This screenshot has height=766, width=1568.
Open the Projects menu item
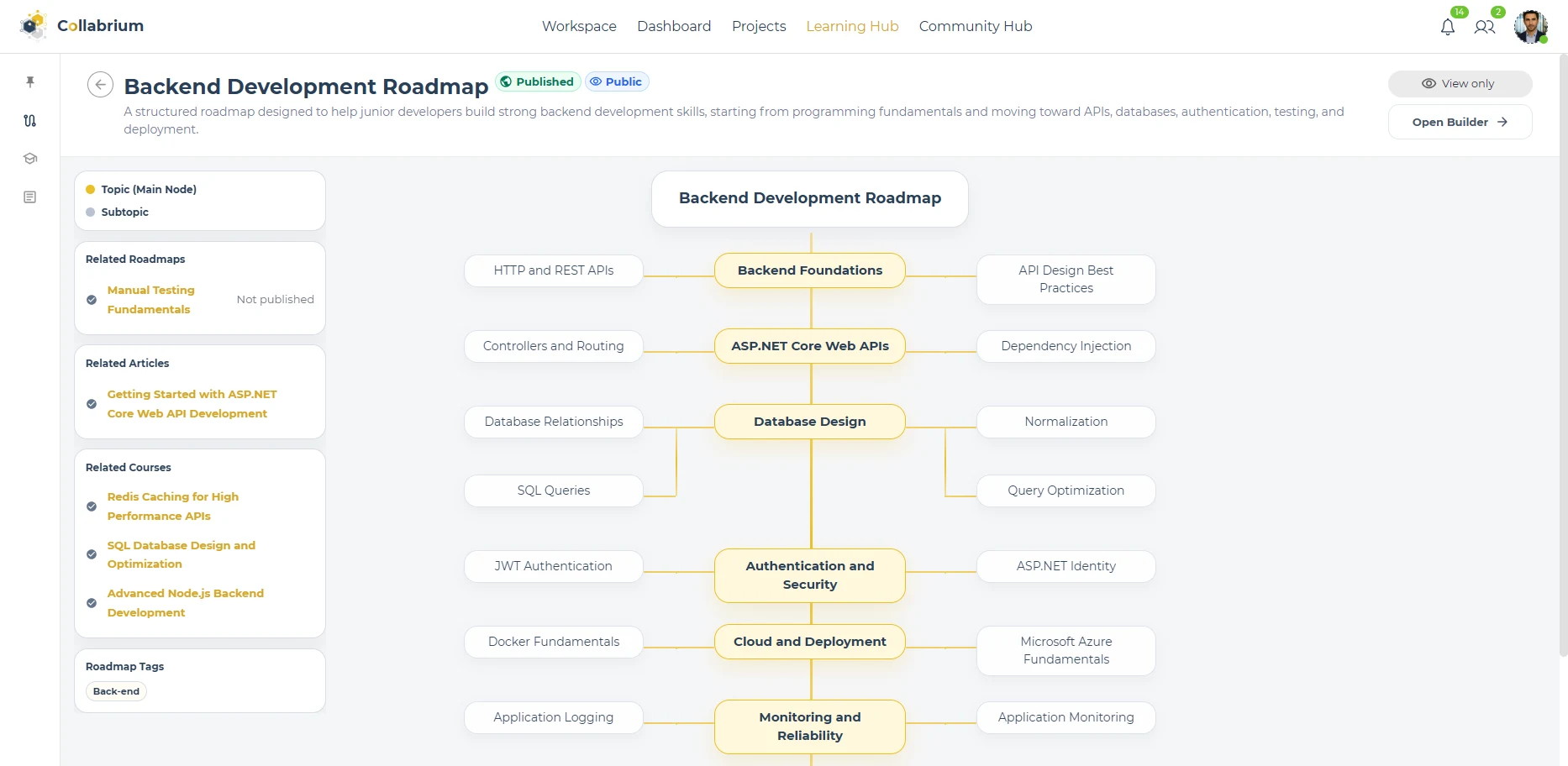coord(759,26)
